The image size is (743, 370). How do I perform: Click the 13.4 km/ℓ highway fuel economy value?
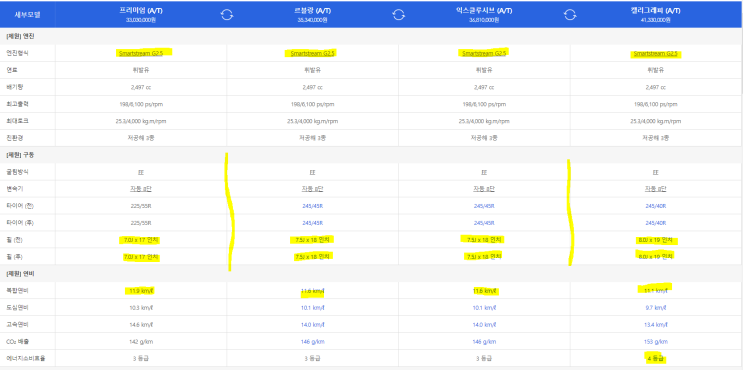pos(655,325)
